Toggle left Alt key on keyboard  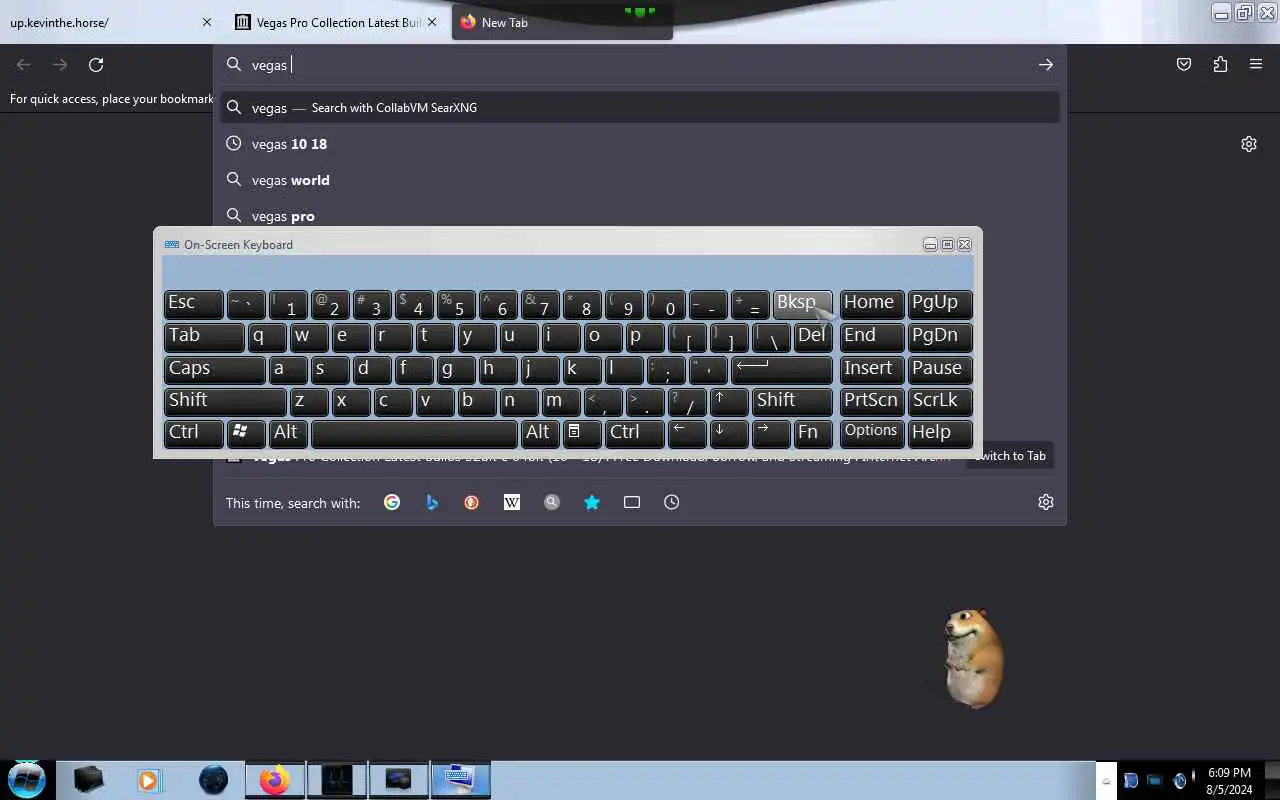point(289,432)
